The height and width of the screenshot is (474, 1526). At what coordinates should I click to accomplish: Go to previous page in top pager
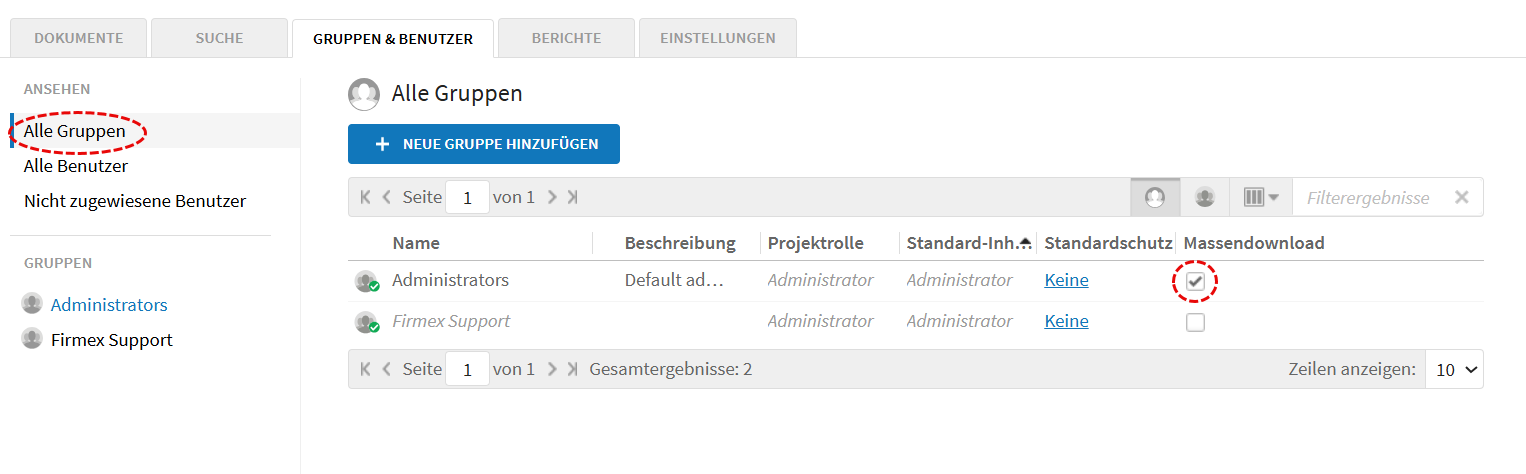pos(387,197)
